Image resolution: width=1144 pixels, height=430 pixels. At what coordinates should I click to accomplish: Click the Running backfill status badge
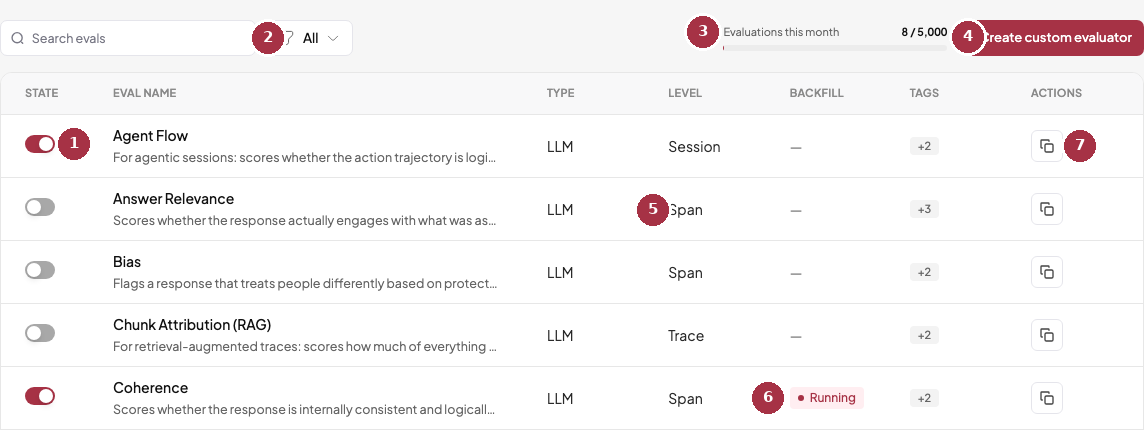[x=827, y=398]
